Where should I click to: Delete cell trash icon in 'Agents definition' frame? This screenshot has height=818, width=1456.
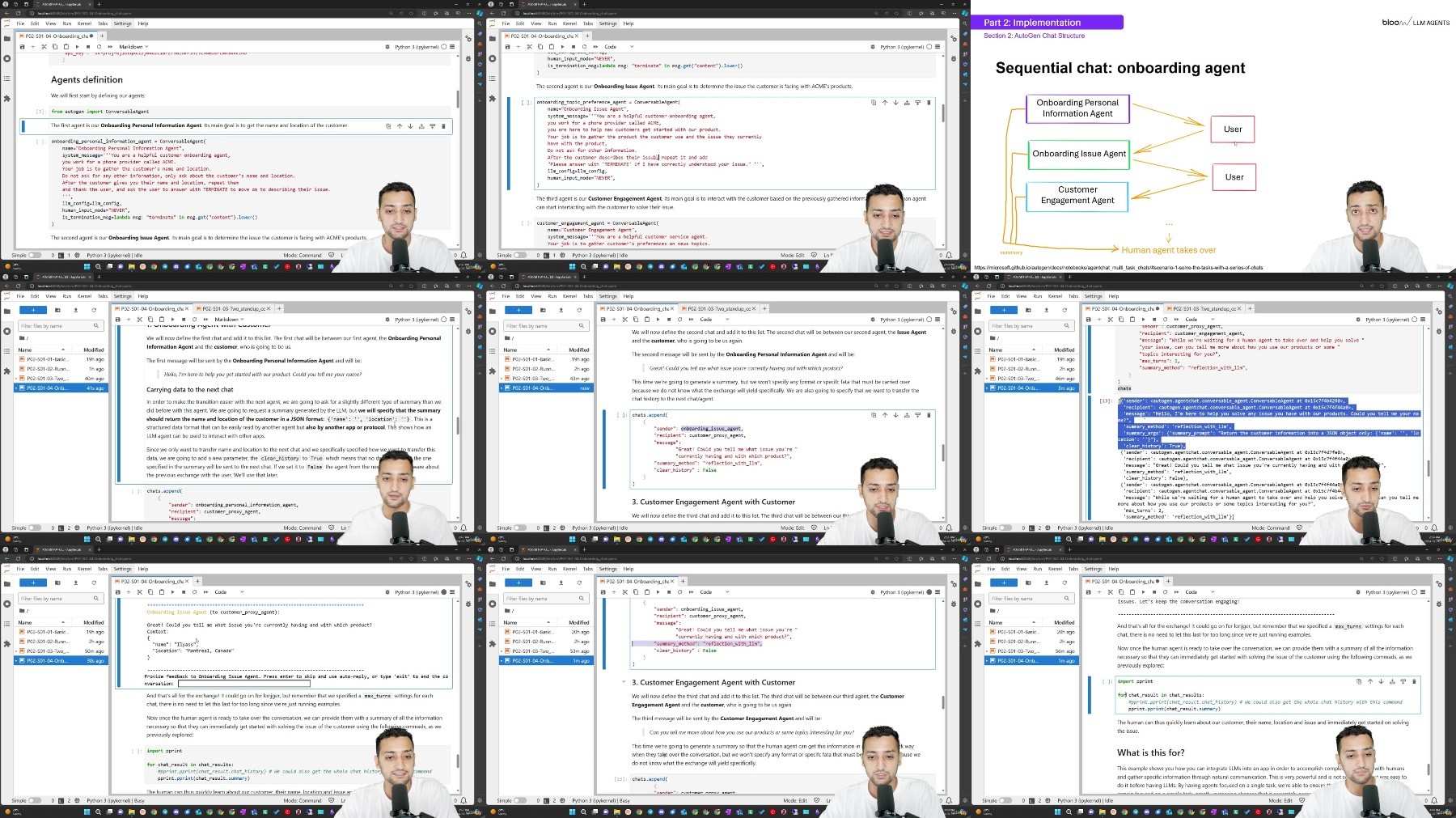[x=443, y=126]
